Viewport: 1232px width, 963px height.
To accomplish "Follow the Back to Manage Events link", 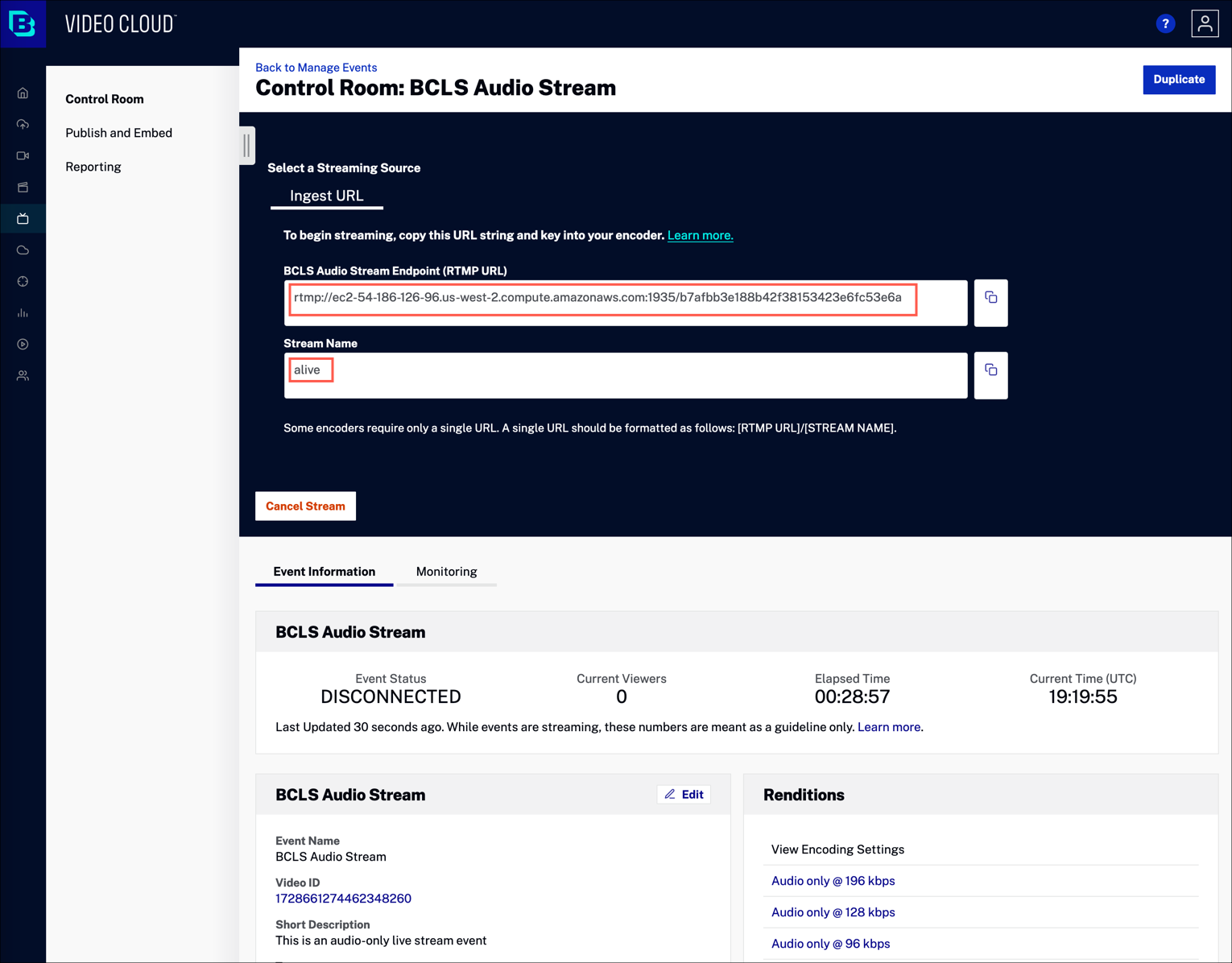I will point(316,68).
